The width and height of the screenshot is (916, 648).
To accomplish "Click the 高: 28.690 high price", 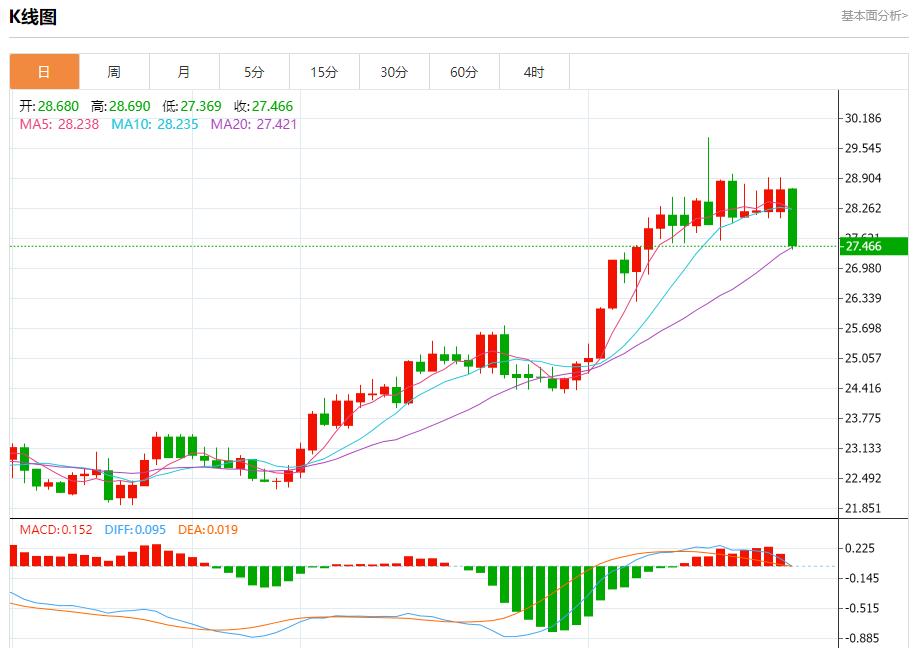I will (x=120, y=106).
